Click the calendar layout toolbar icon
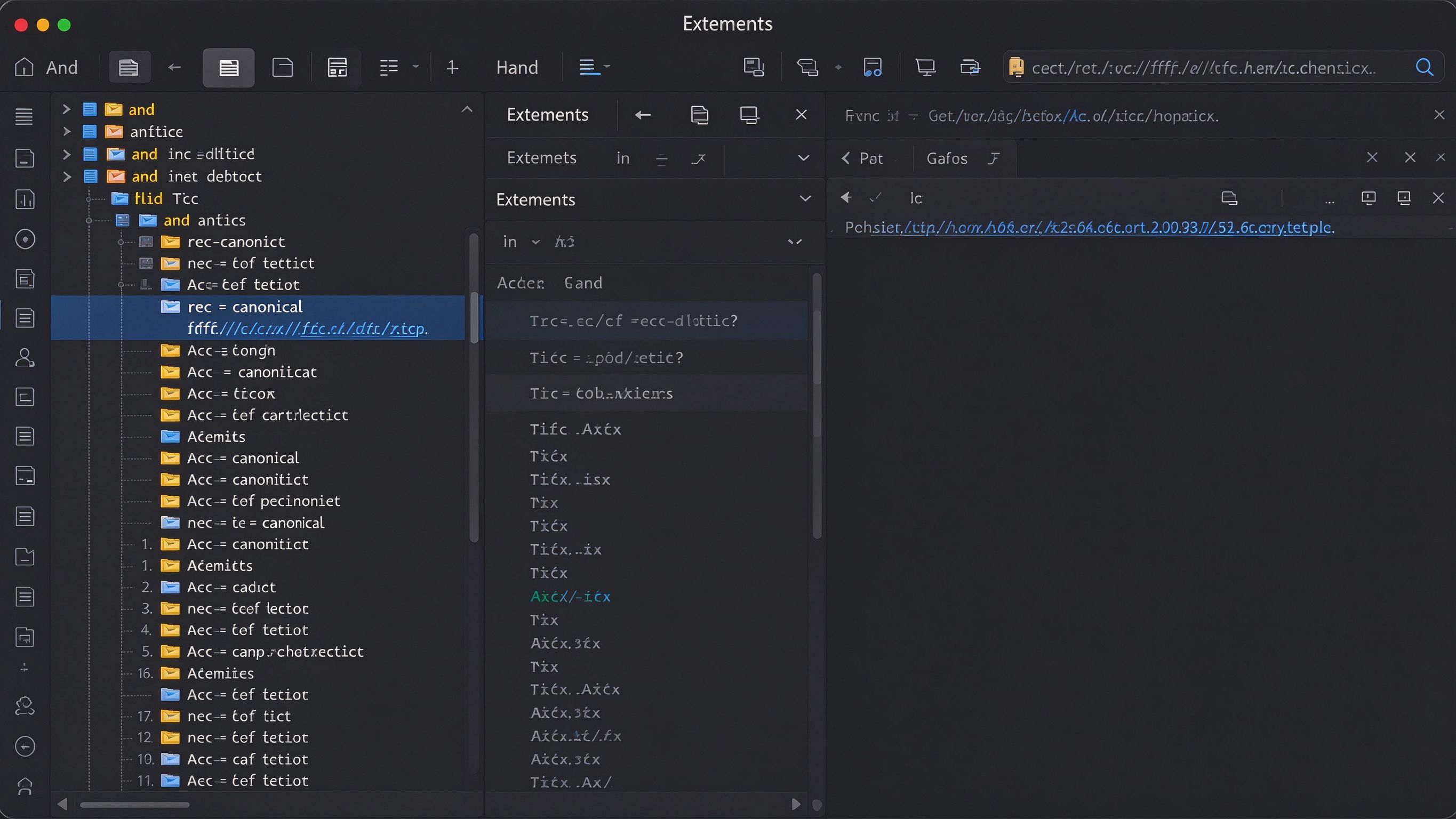This screenshot has width=1456, height=819. (x=338, y=67)
